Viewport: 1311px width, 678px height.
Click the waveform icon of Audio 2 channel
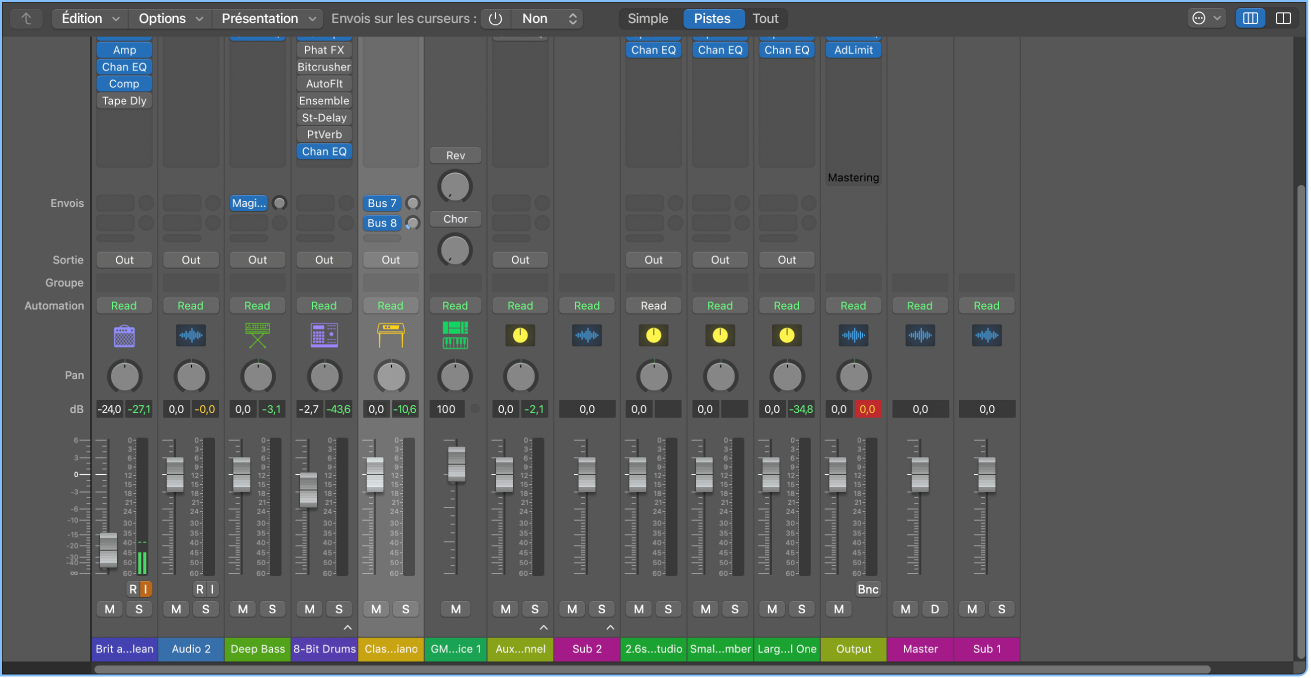click(191, 336)
